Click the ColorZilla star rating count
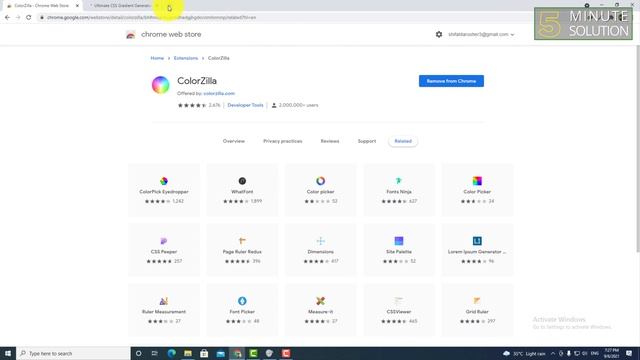 click(214, 105)
